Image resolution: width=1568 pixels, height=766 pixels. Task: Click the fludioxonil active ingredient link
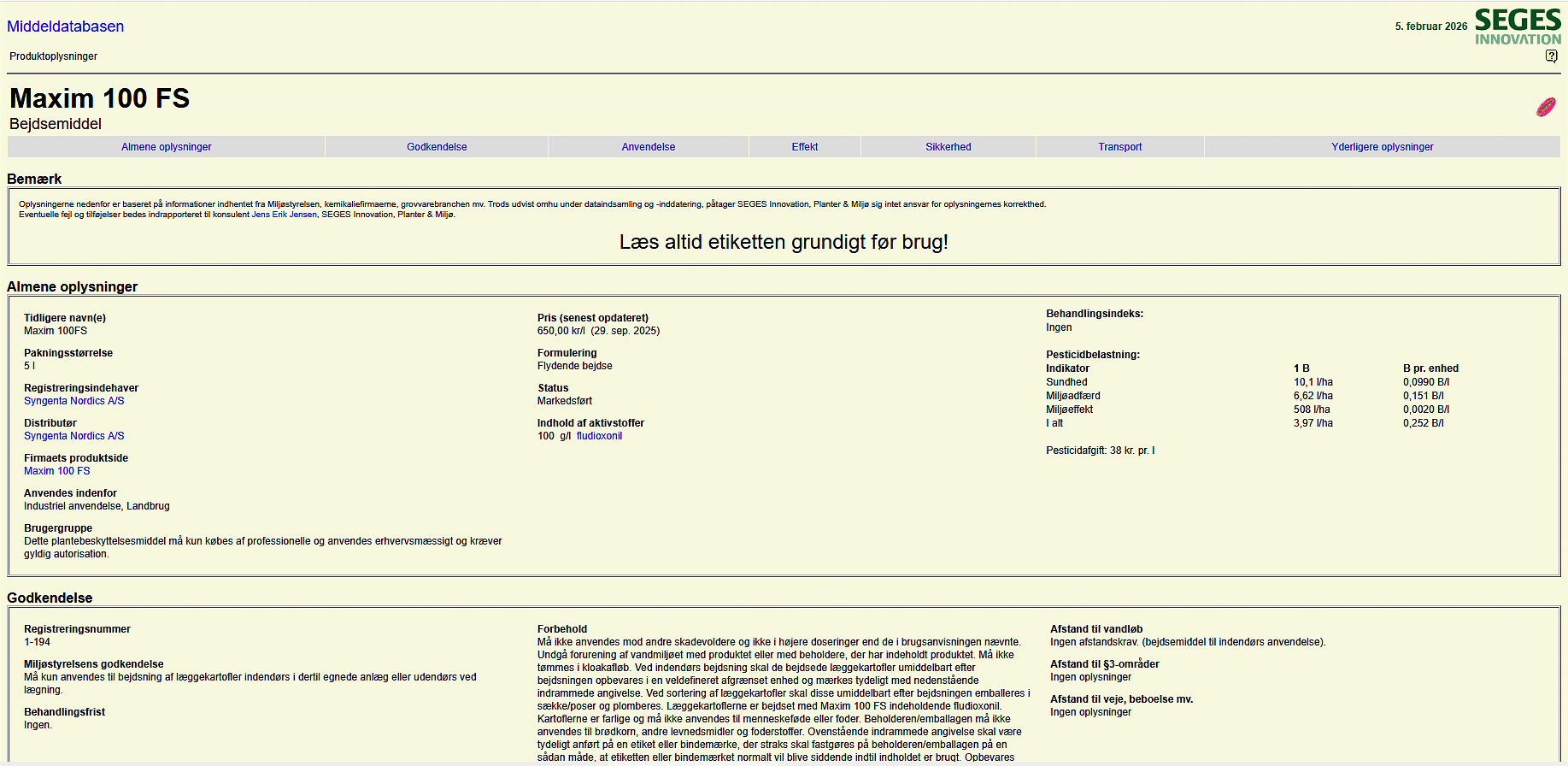599,436
